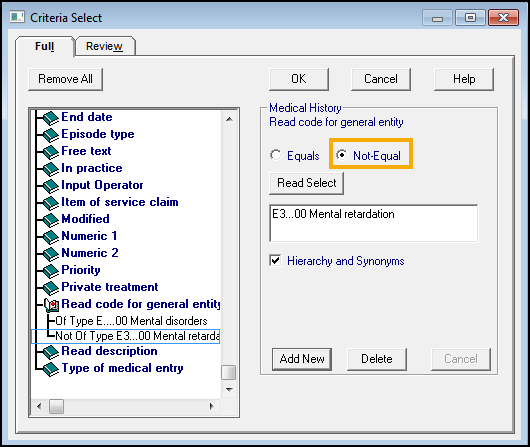The image size is (530, 447).
Task: Select the Equals radio button
Action: click(x=275, y=155)
